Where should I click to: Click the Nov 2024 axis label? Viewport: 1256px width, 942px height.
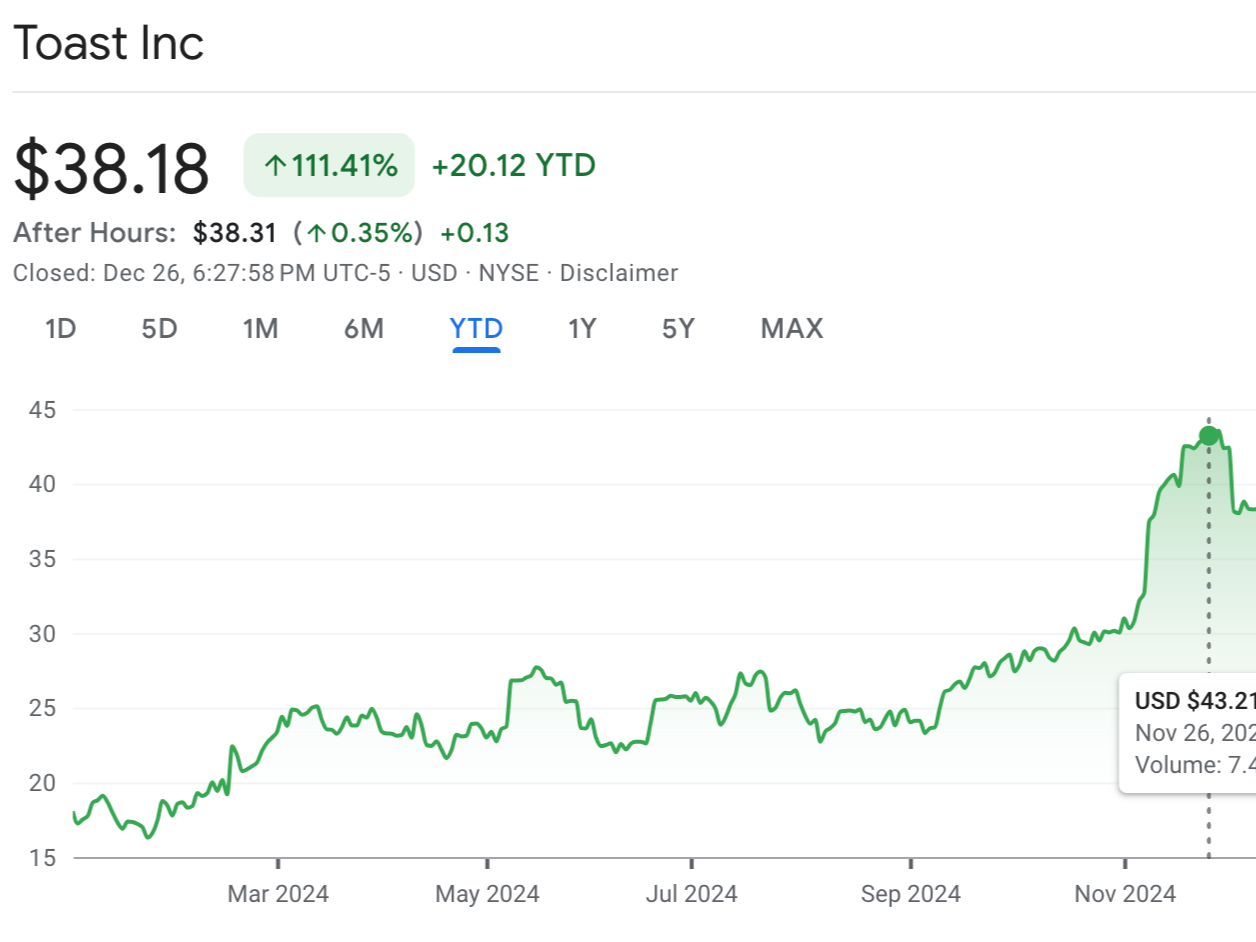click(x=1125, y=893)
